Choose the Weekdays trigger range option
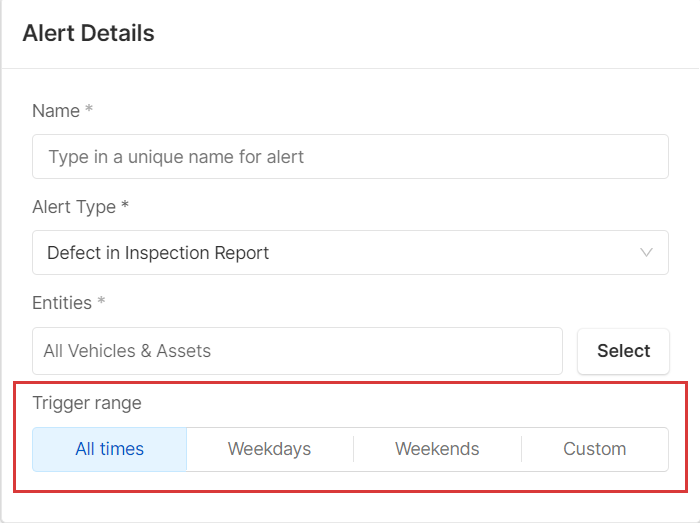The height and width of the screenshot is (523, 700). point(269,449)
